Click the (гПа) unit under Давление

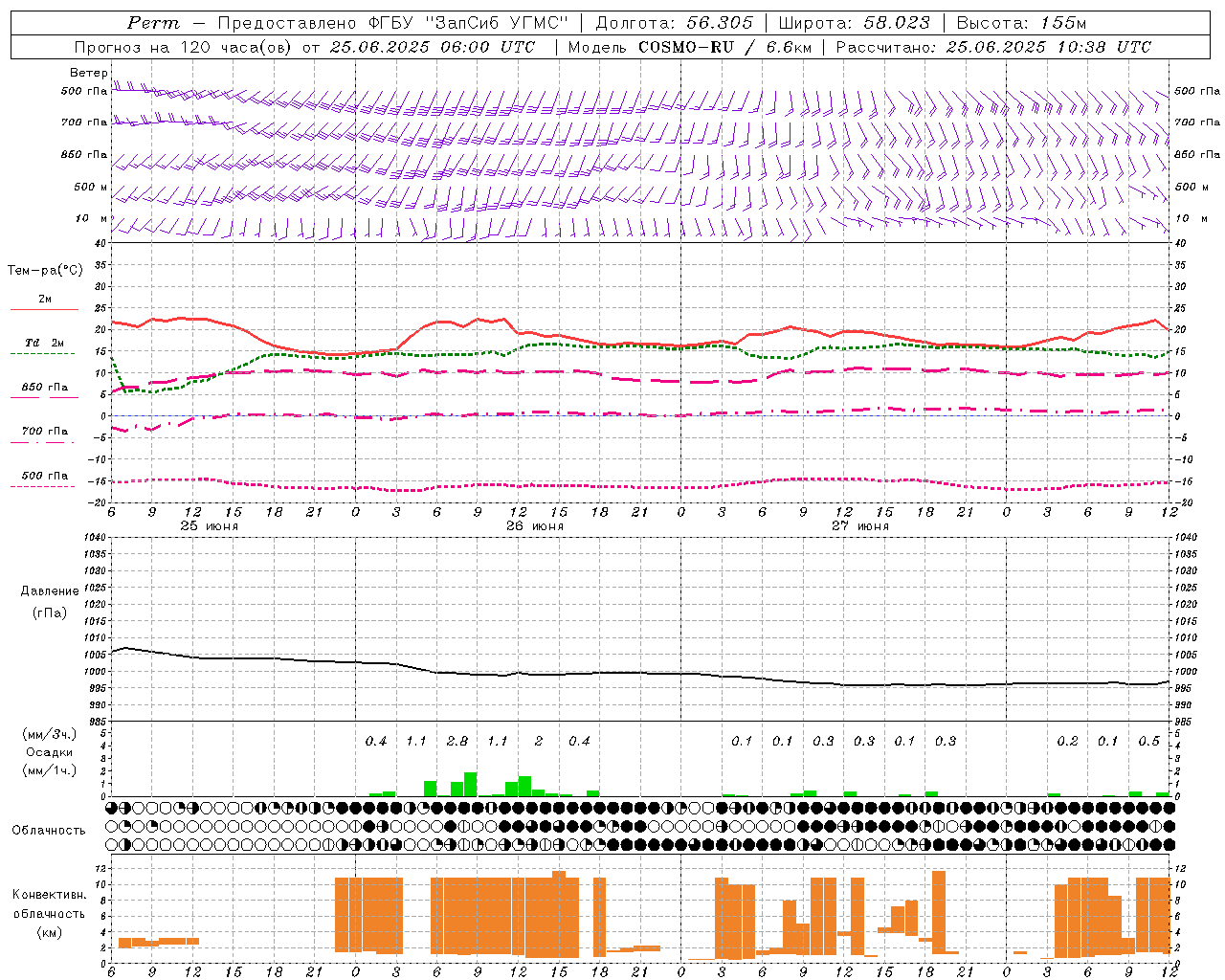point(50,612)
